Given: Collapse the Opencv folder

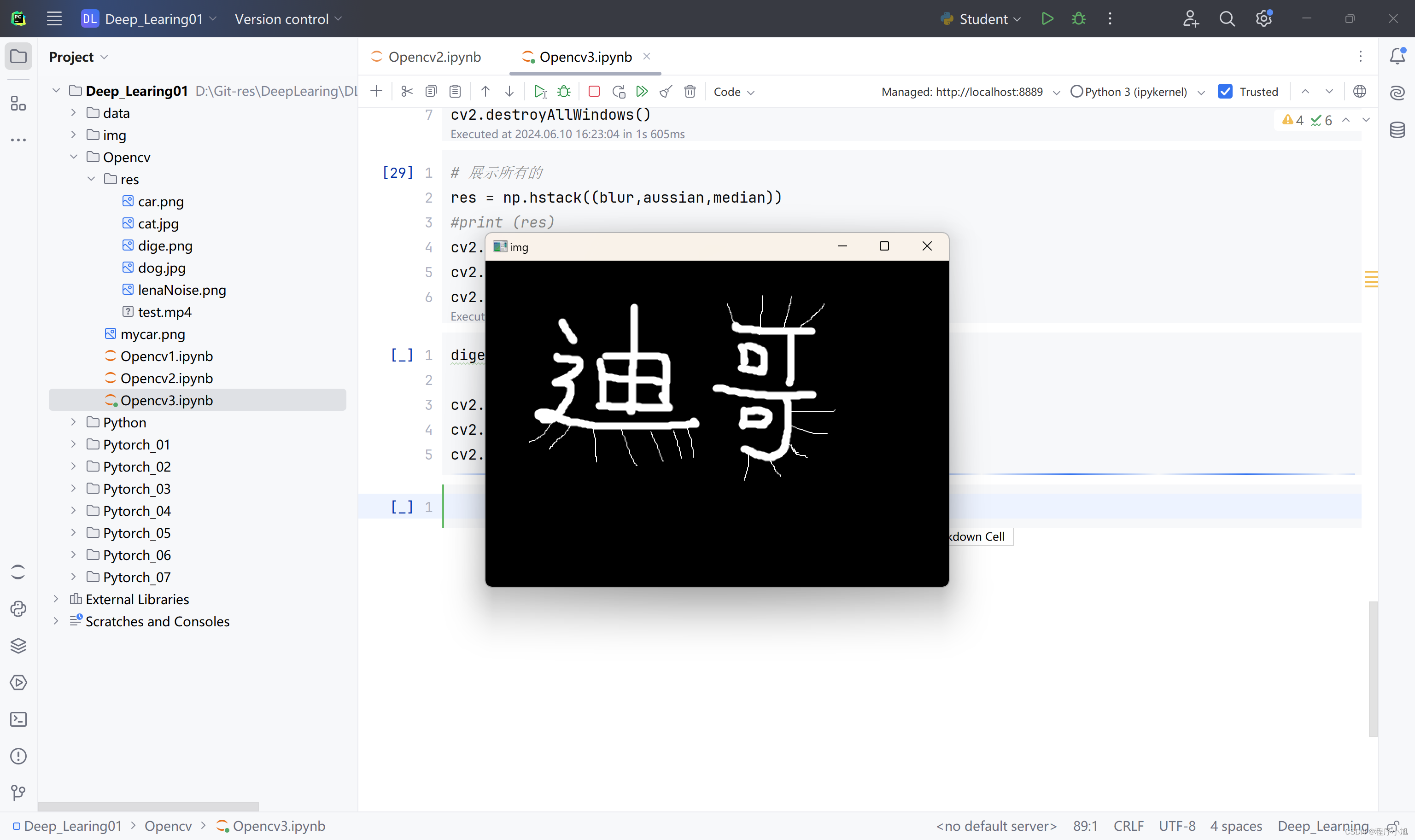Looking at the screenshot, I should point(73,157).
